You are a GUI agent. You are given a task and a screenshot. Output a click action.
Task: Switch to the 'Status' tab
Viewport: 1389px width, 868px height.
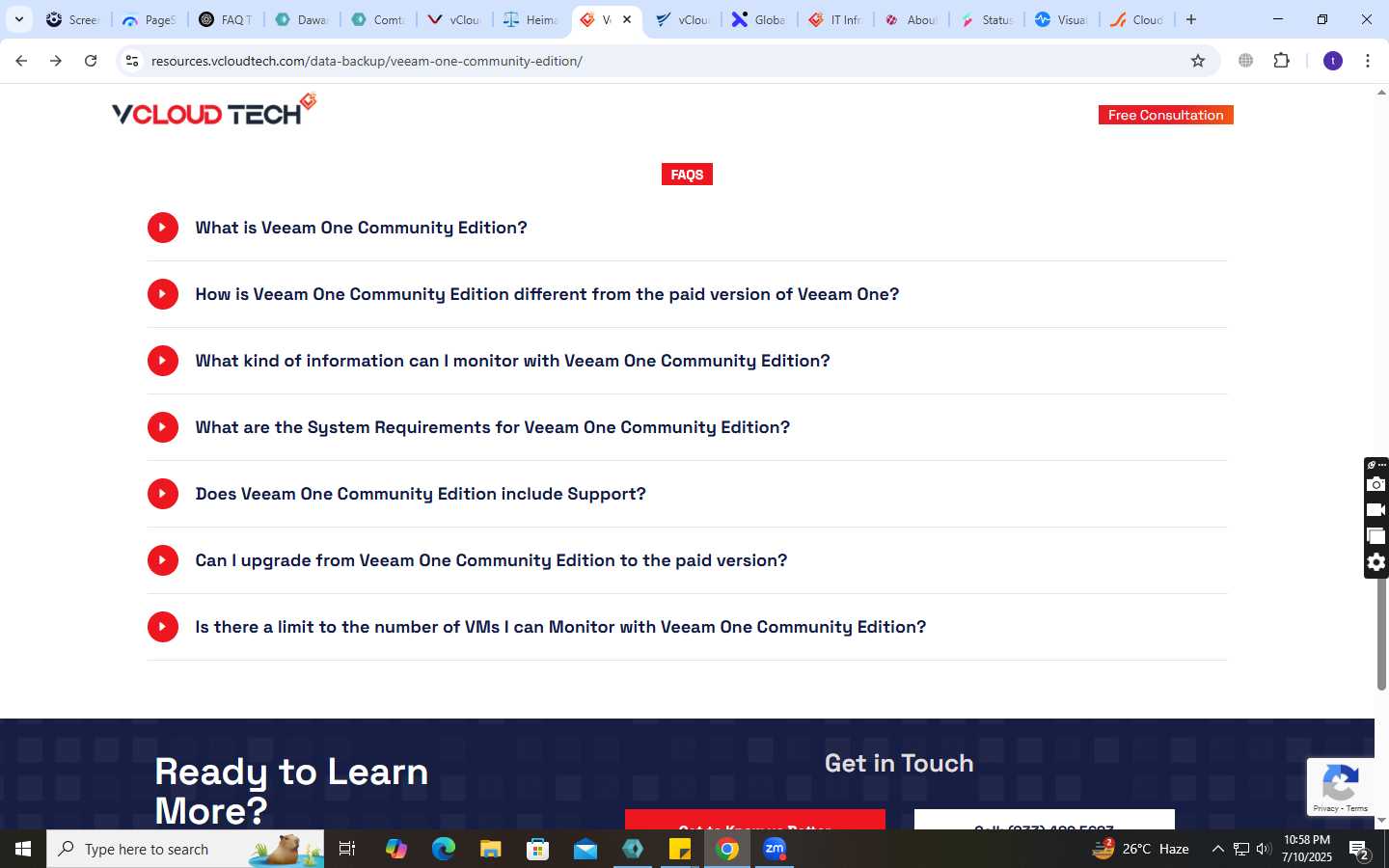click(x=988, y=19)
